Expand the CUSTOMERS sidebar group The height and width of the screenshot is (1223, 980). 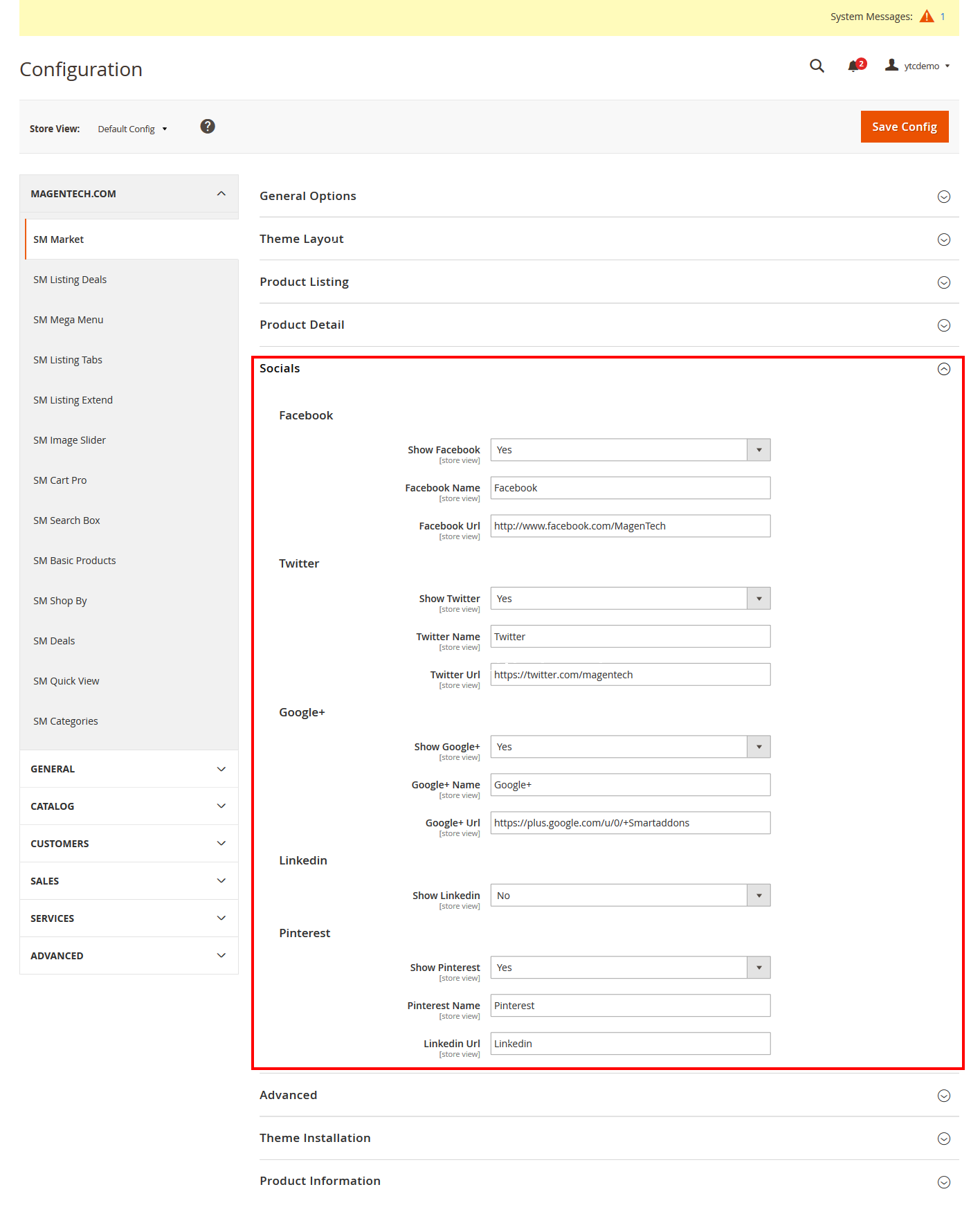[x=129, y=844]
